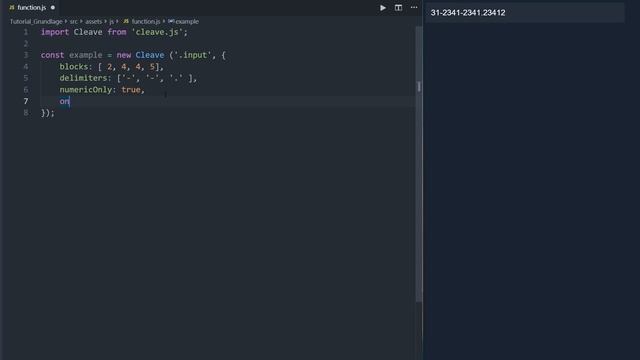Run the code with the play icon

[383, 7]
